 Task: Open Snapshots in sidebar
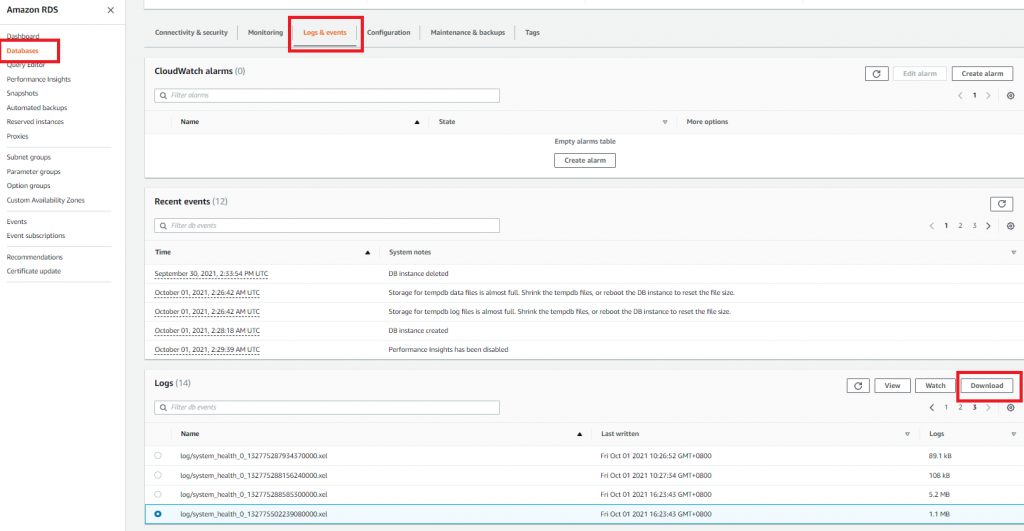click(22, 93)
